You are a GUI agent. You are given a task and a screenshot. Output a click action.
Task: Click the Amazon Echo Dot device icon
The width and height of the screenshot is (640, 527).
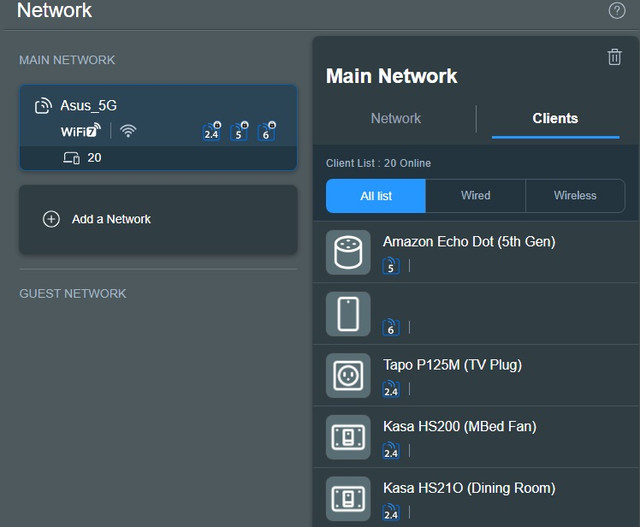[x=348, y=252]
